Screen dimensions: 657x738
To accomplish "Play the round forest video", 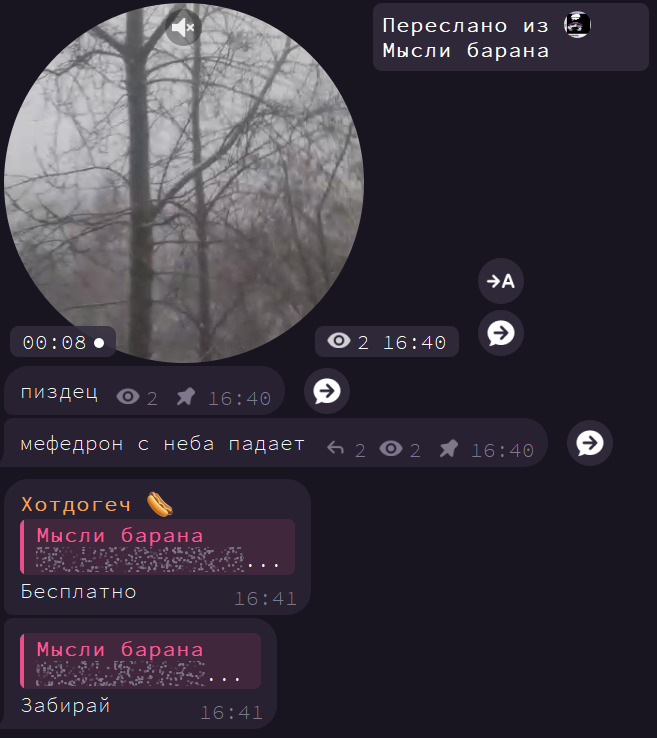I will click(184, 183).
